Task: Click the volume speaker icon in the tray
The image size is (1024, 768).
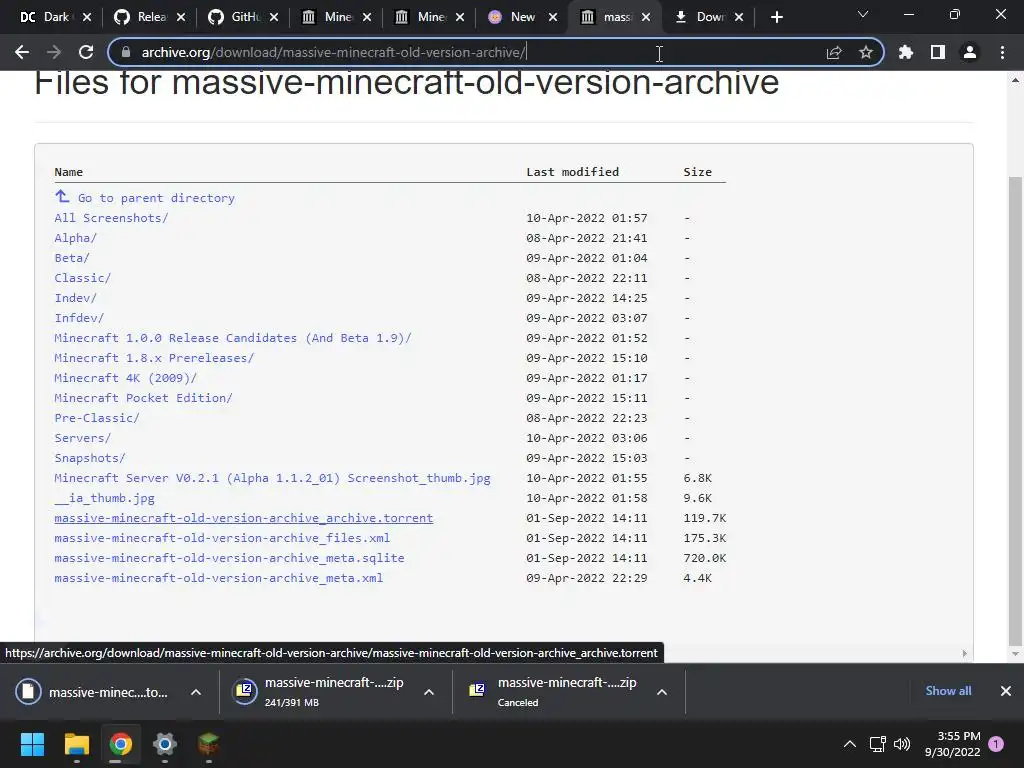Action: 902,744
